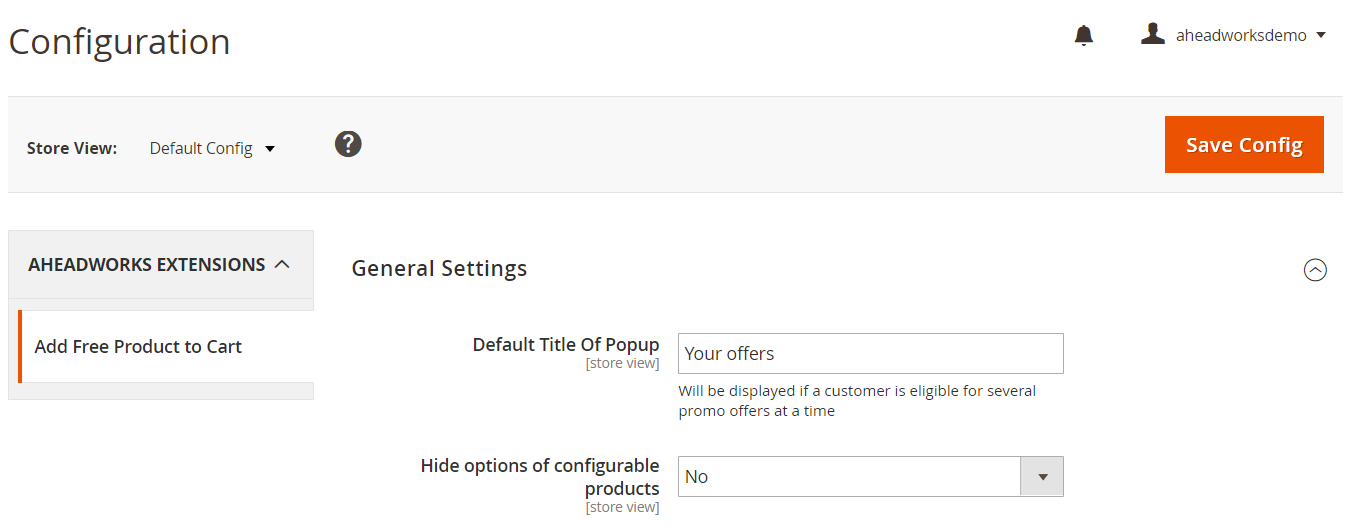Open the notifications bell

click(x=1084, y=36)
